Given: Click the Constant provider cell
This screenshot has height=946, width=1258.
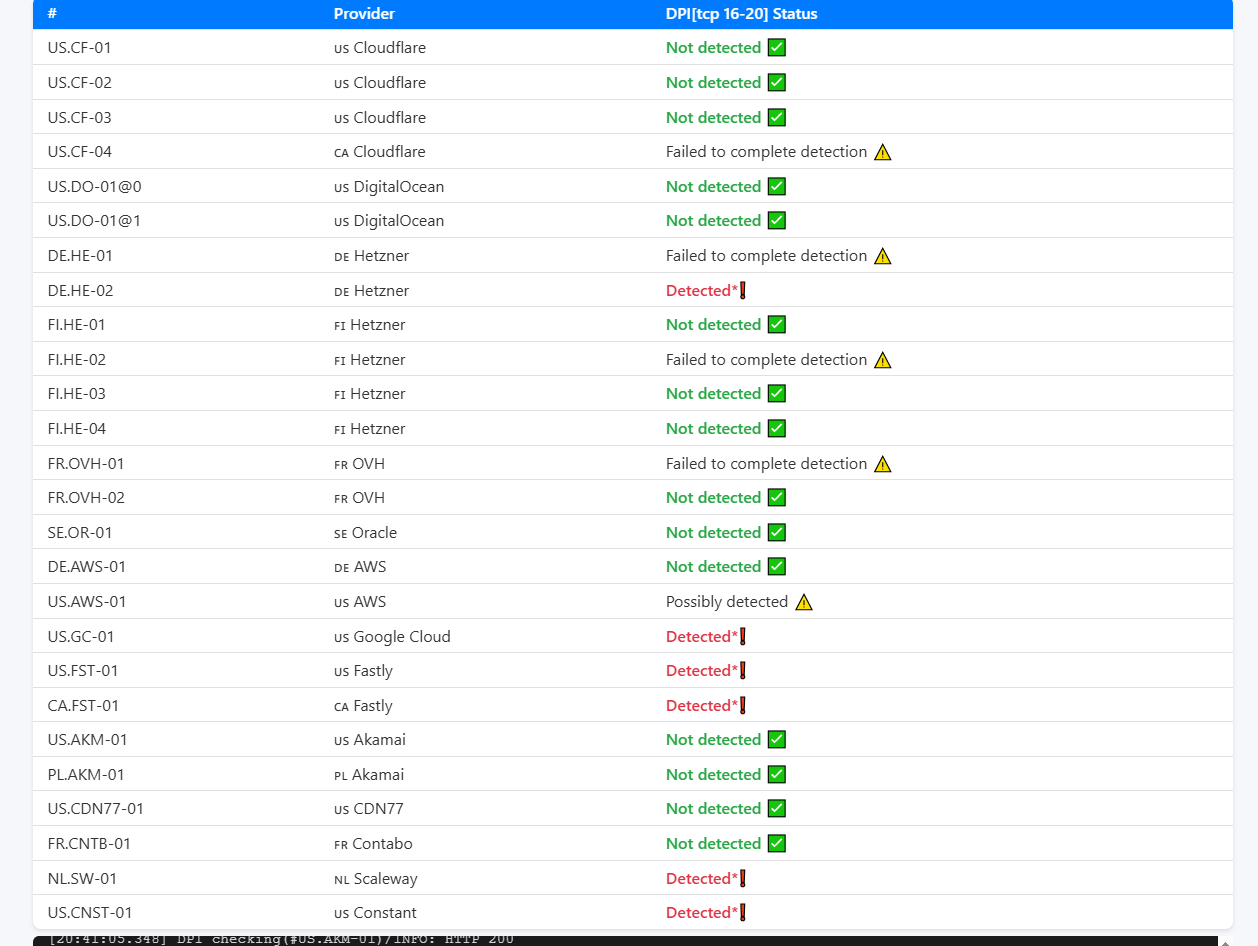Looking at the screenshot, I should pyautogui.click(x=375, y=912).
